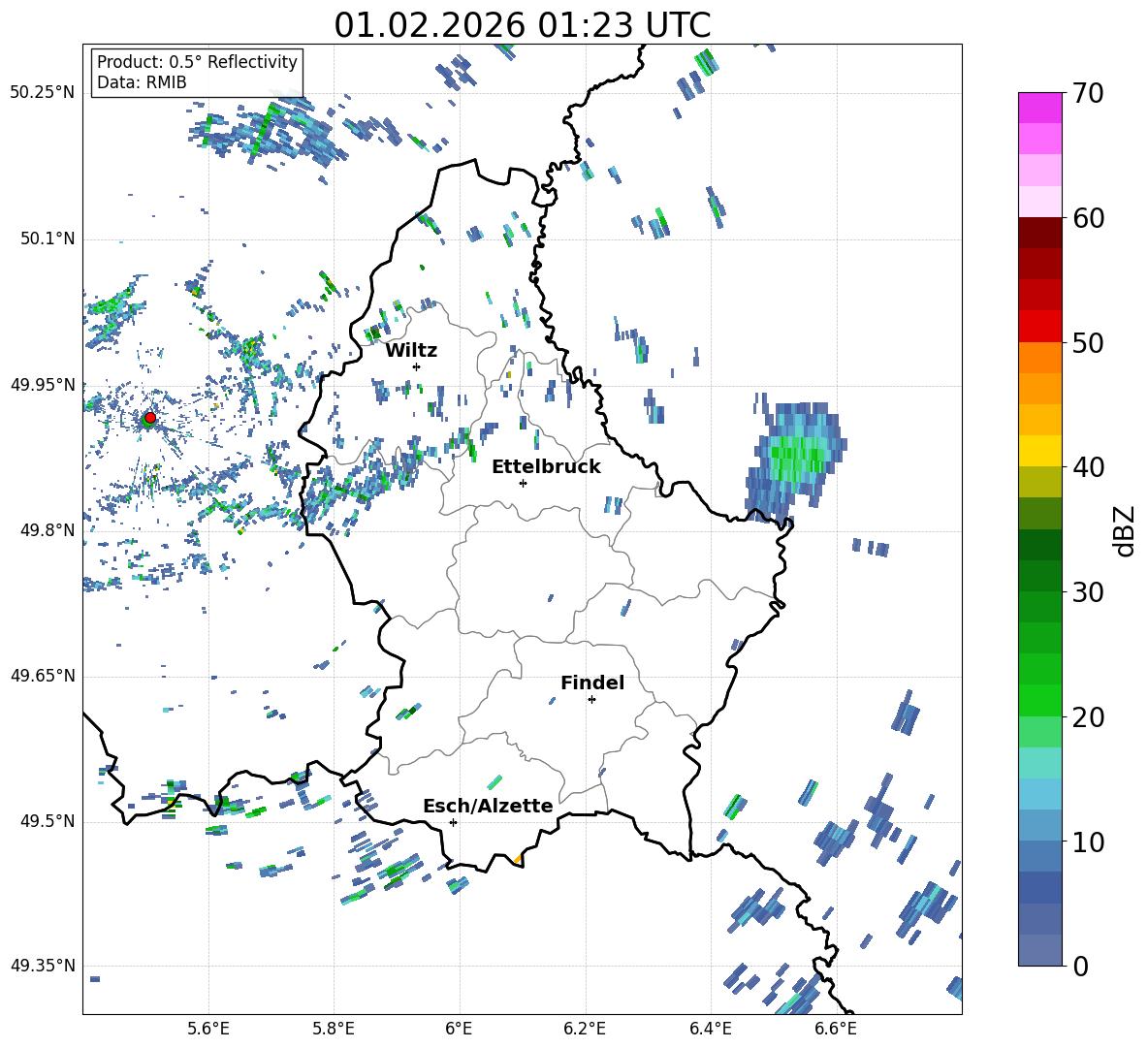This screenshot has width=1148, height=1048.
Task: Click the dark maroon colorbar swatch below 60
Action: 1040,233
